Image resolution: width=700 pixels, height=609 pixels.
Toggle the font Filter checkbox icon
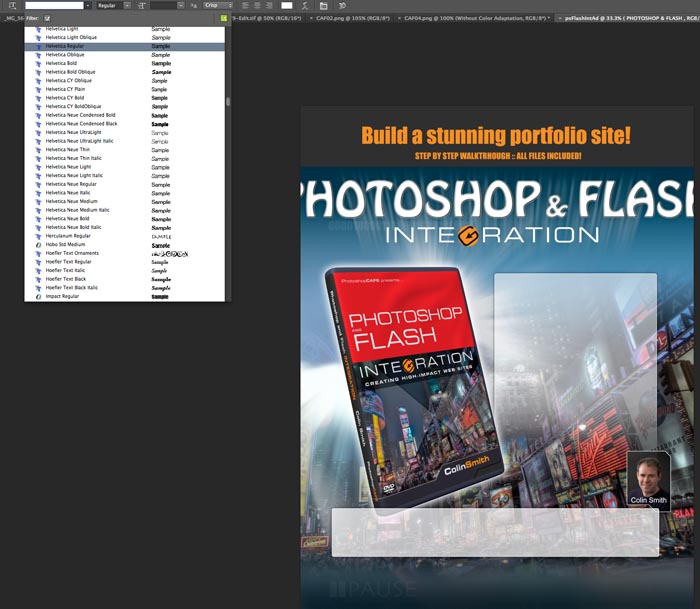(47, 18)
